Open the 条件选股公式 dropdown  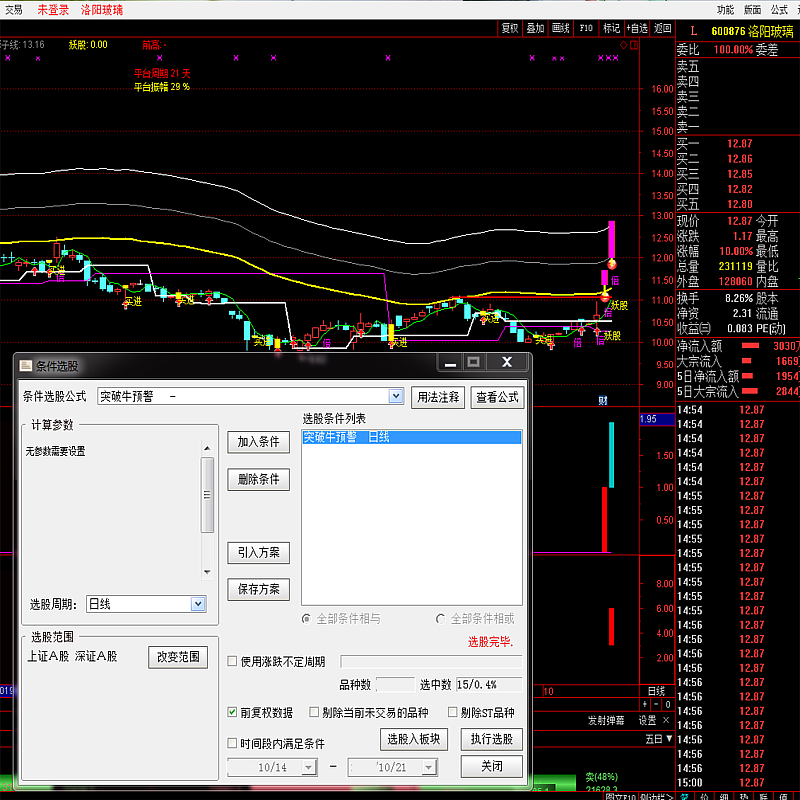click(x=395, y=396)
